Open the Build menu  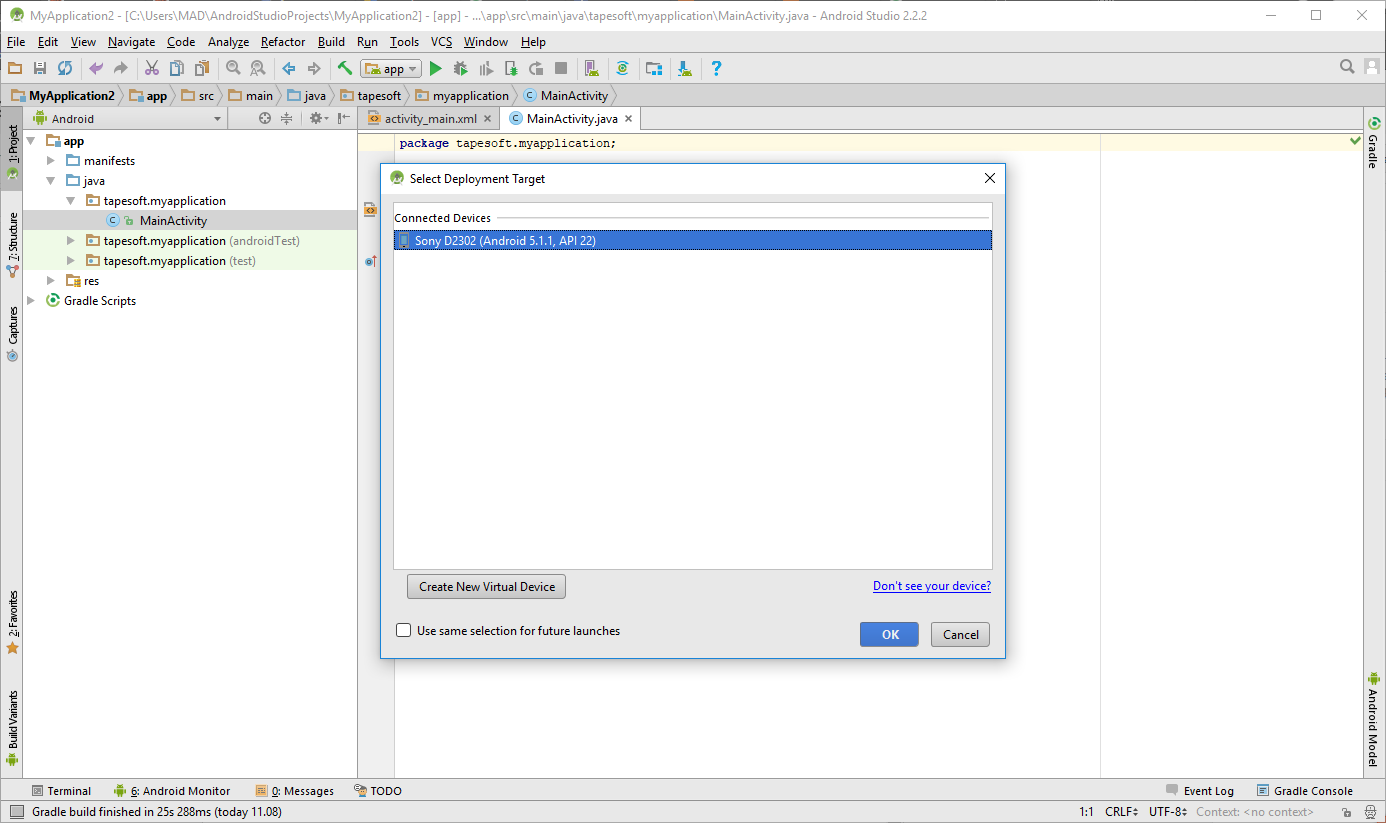[x=331, y=42]
